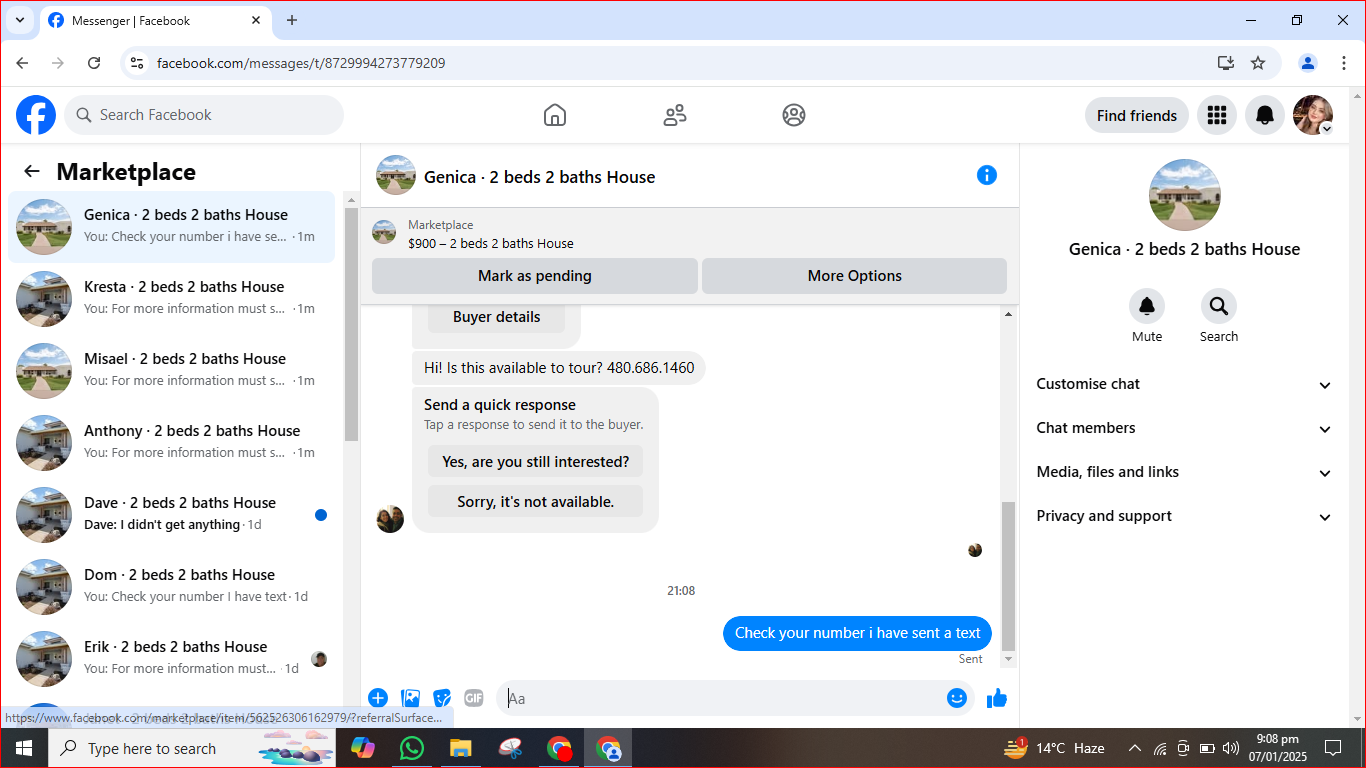Send quick response 'Yes, are you still interested?'
The width and height of the screenshot is (1366, 768).
(536, 462)
